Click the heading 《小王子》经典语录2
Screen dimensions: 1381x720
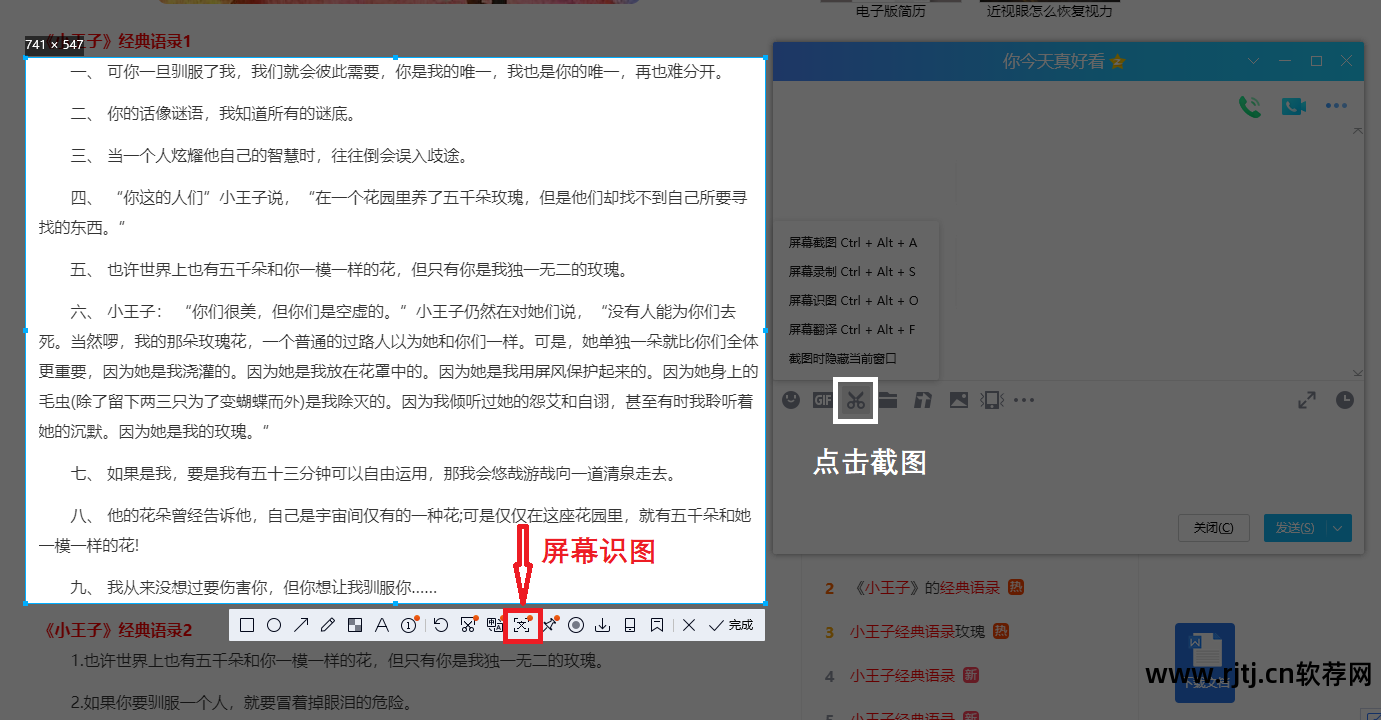[118, 631]
